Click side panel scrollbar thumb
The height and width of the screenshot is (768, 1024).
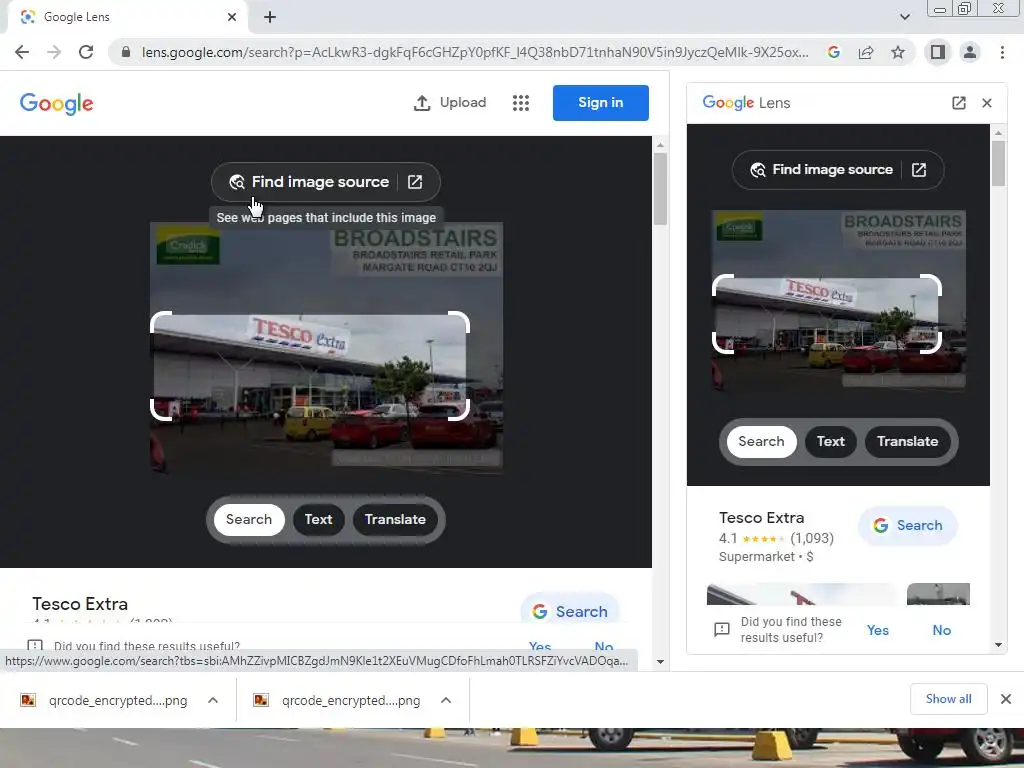[x=998, y=163]
